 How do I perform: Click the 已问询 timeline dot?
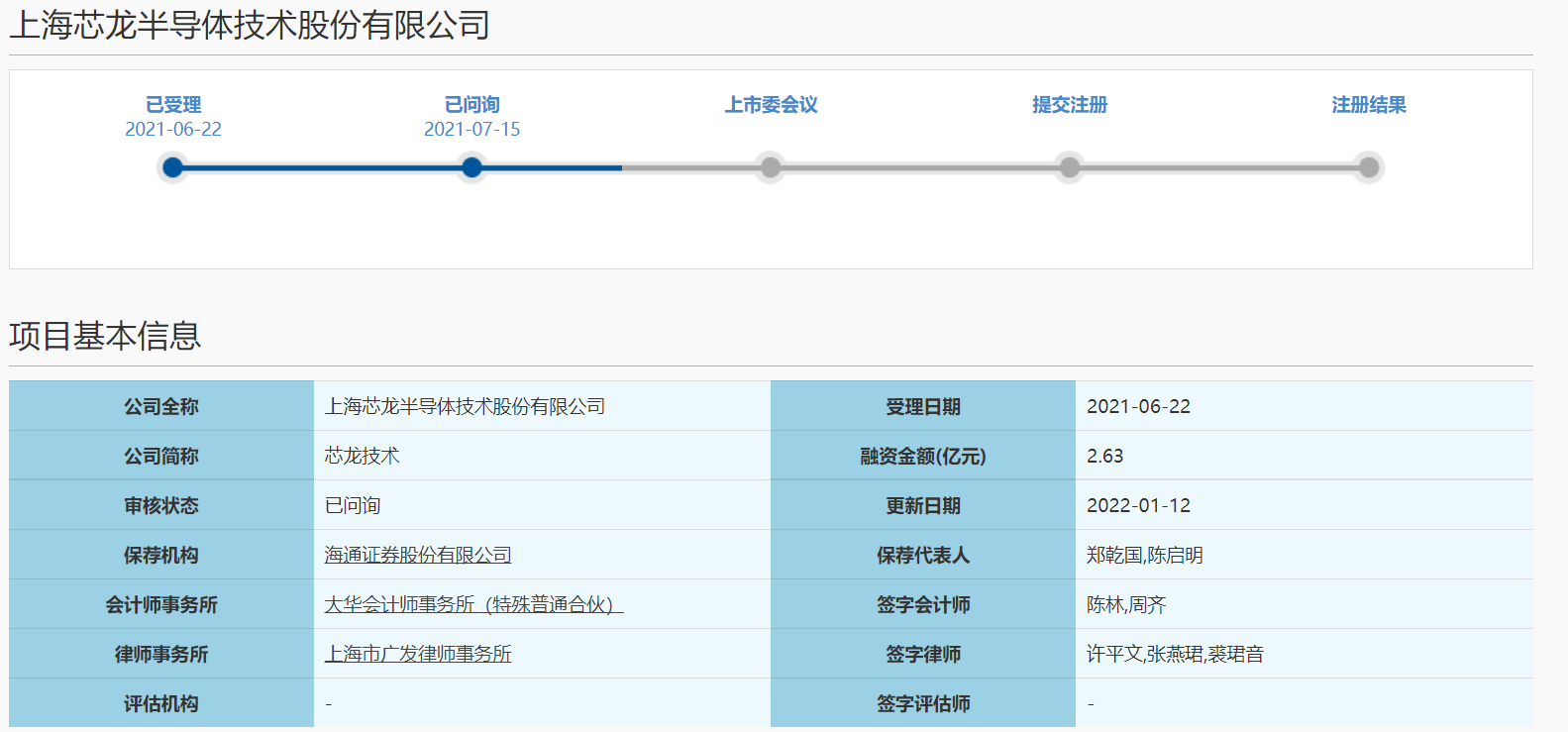coord(471,167)
